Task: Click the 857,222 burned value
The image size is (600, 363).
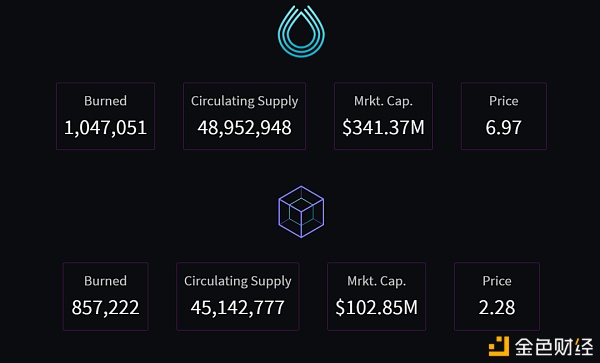Action: 106,308
